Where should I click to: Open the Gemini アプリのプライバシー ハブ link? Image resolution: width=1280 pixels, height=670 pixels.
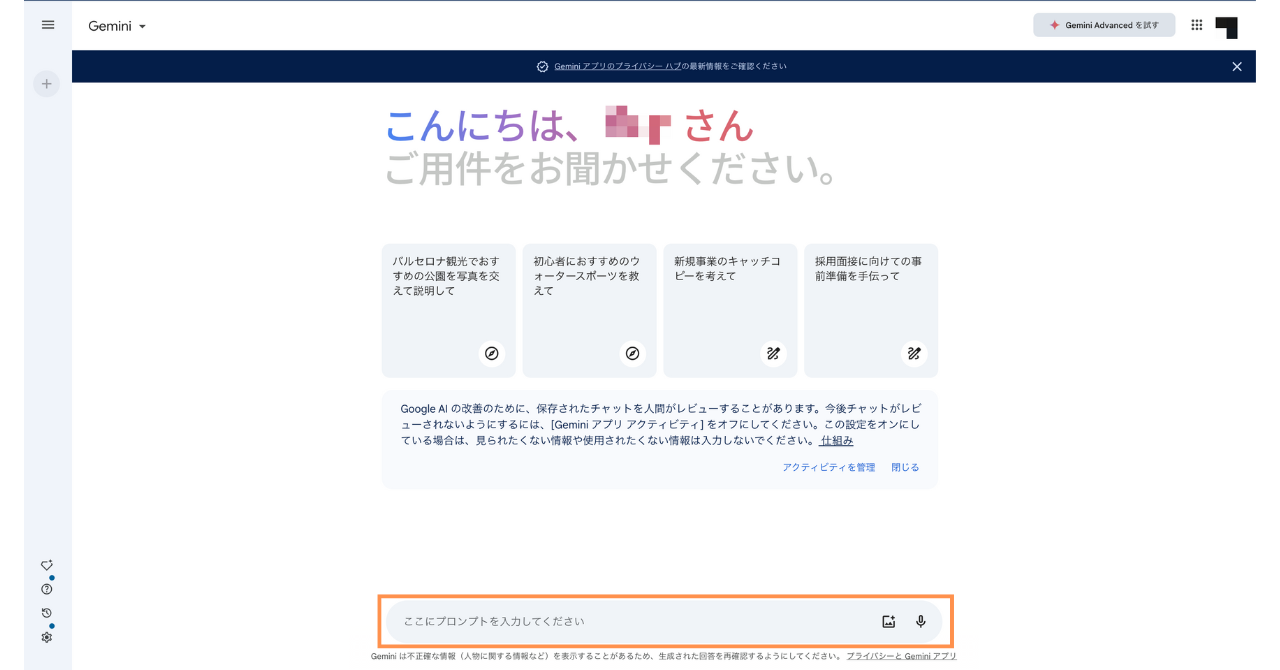617,66
